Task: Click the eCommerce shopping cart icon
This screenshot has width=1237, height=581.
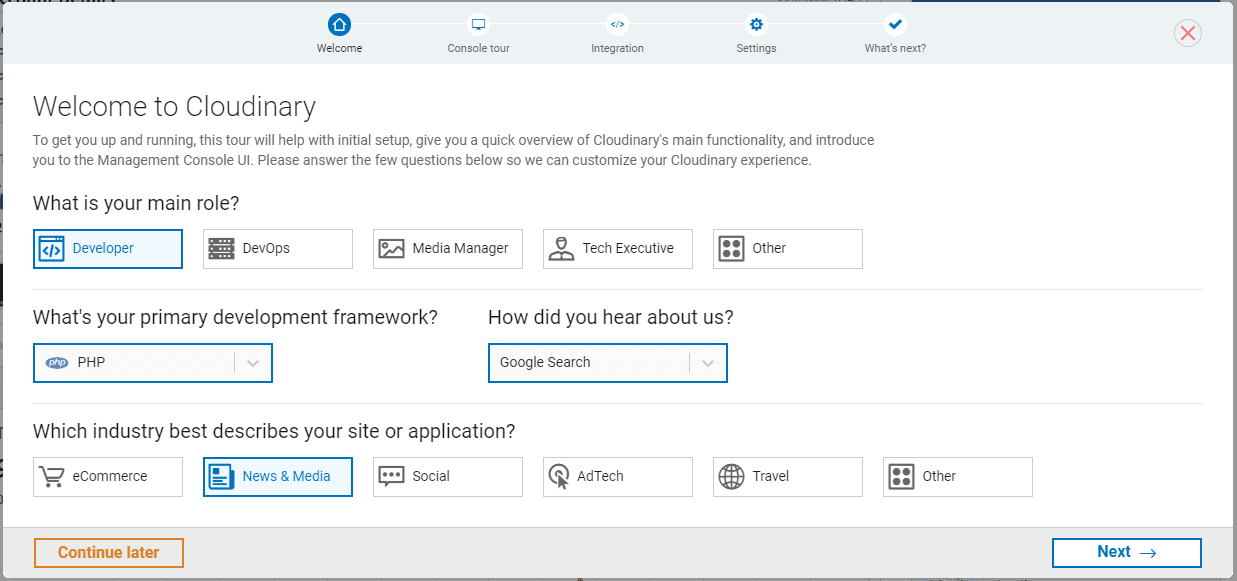Action: coord(51,477)
